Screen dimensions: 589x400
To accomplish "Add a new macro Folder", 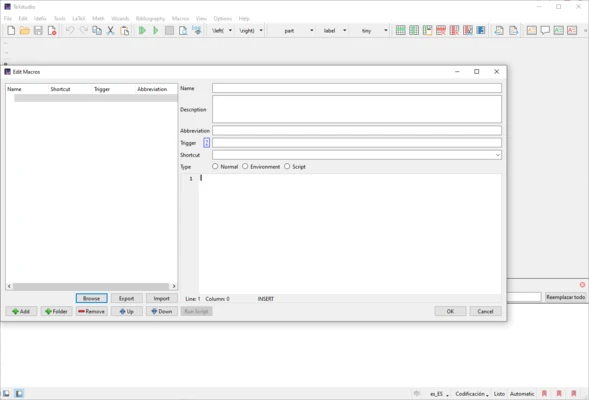I will click(56, 311).
